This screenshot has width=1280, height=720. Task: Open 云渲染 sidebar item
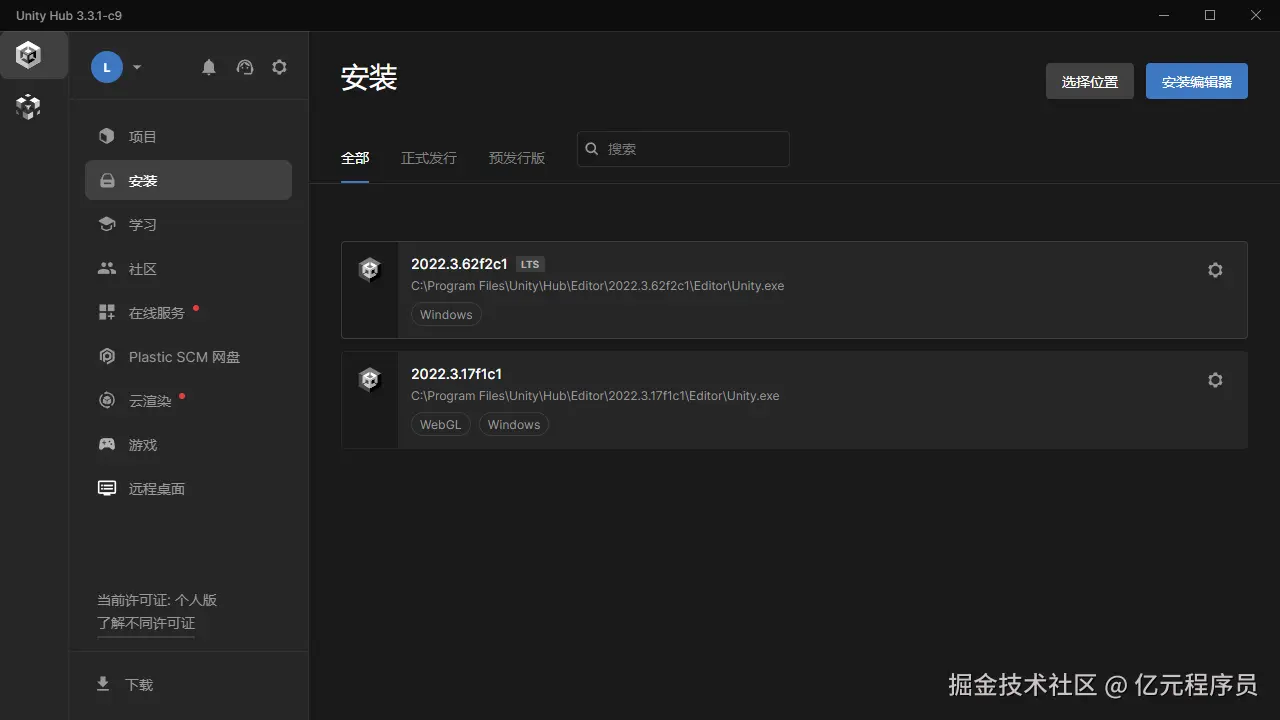tap(188, 401)
